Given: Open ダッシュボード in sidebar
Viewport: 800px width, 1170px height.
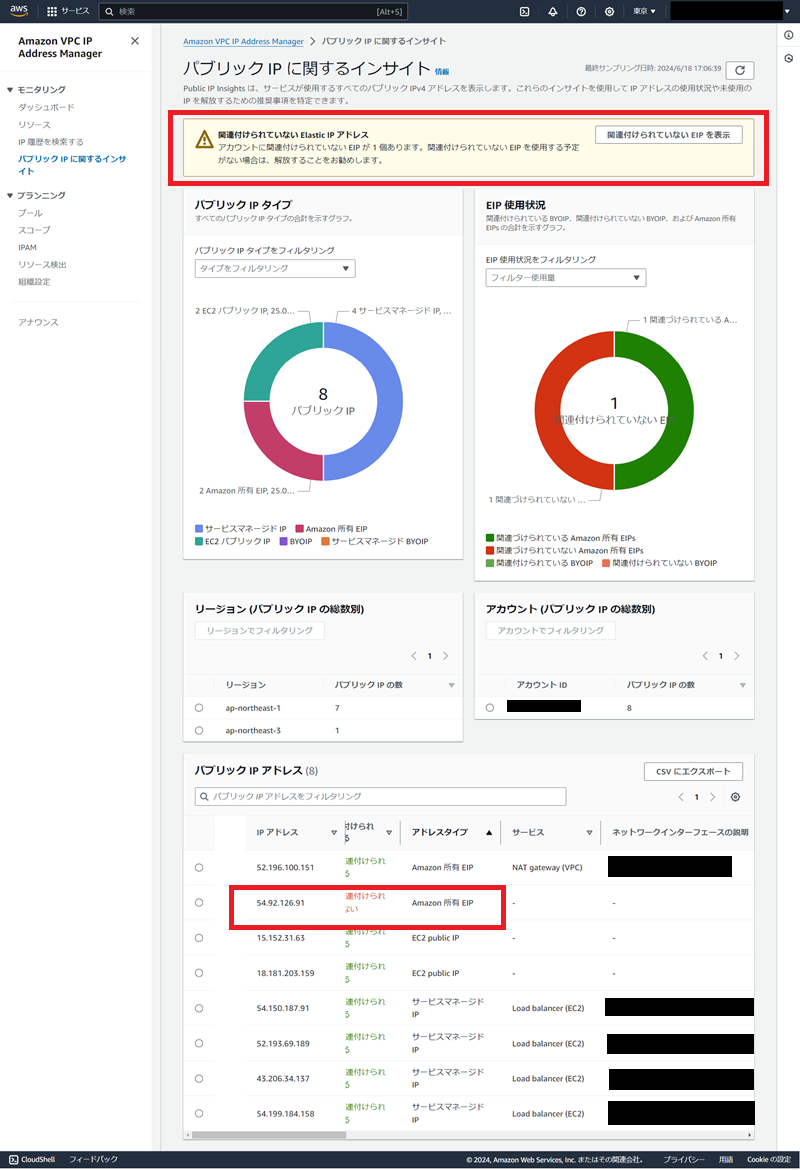Looking at the screenshot, I should click(x=46, y=107).
